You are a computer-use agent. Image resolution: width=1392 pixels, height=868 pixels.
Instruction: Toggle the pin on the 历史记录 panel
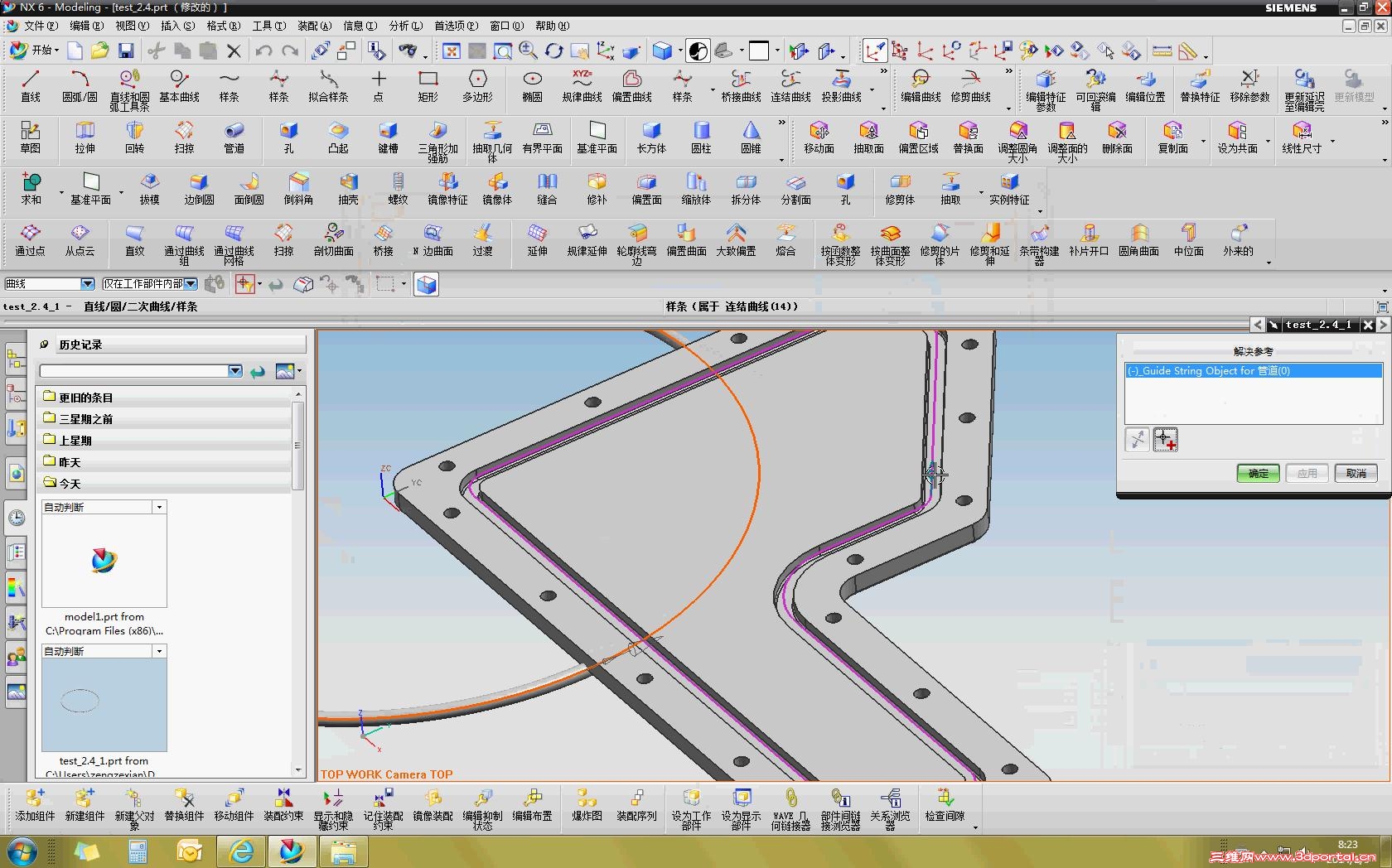pos(44,345)
